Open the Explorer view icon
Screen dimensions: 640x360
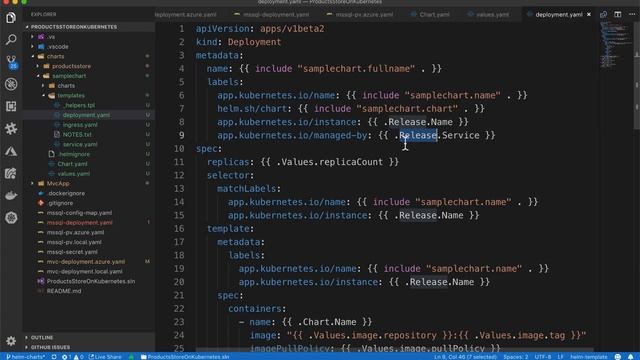pos(11,18)
